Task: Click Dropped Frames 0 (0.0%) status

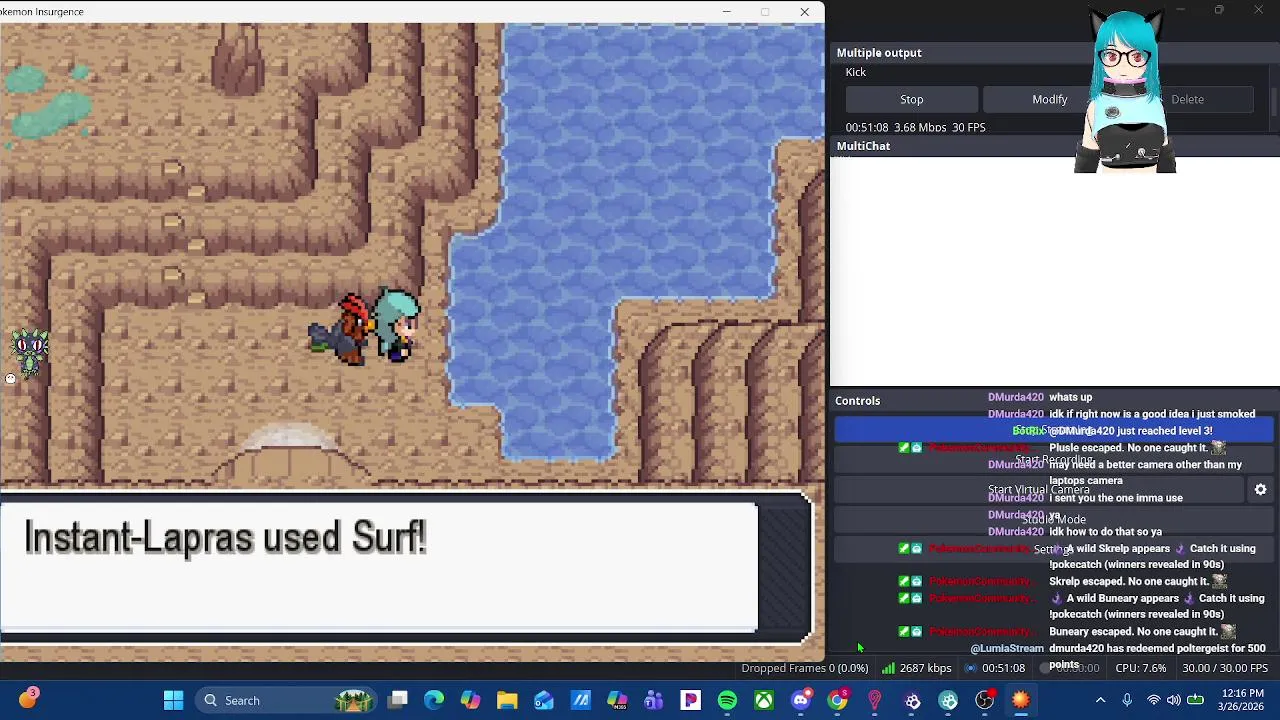Action: point(804,668)
